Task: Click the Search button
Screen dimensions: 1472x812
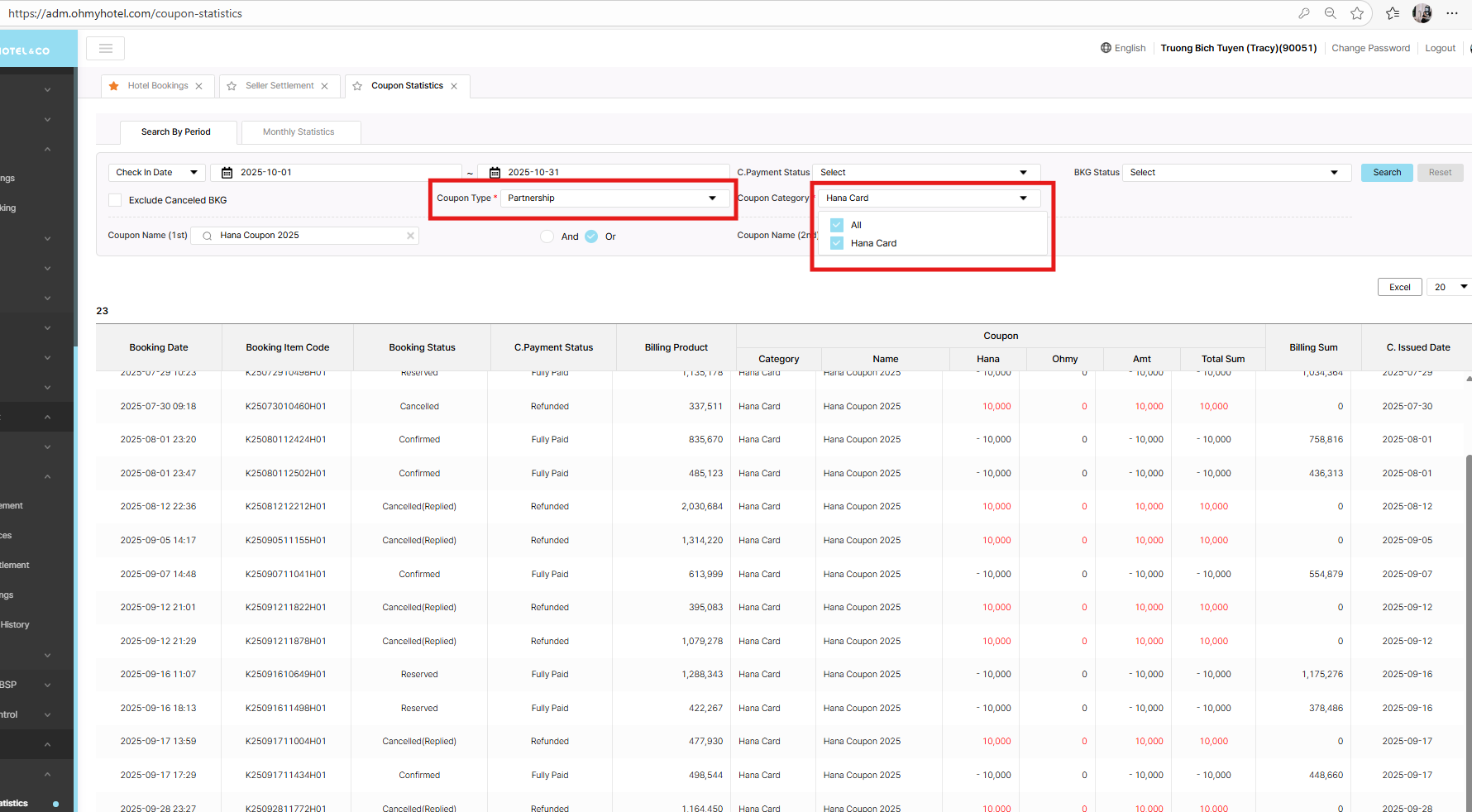Action: point(1386,173)
